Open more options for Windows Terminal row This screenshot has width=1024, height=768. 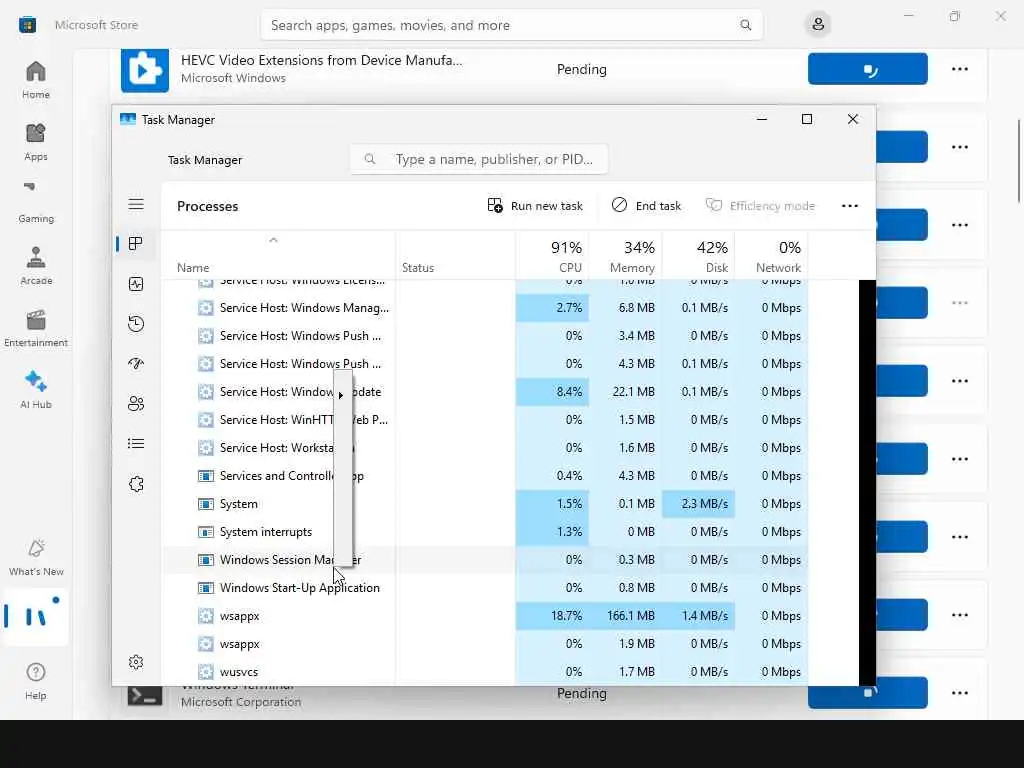coord(959,693)
